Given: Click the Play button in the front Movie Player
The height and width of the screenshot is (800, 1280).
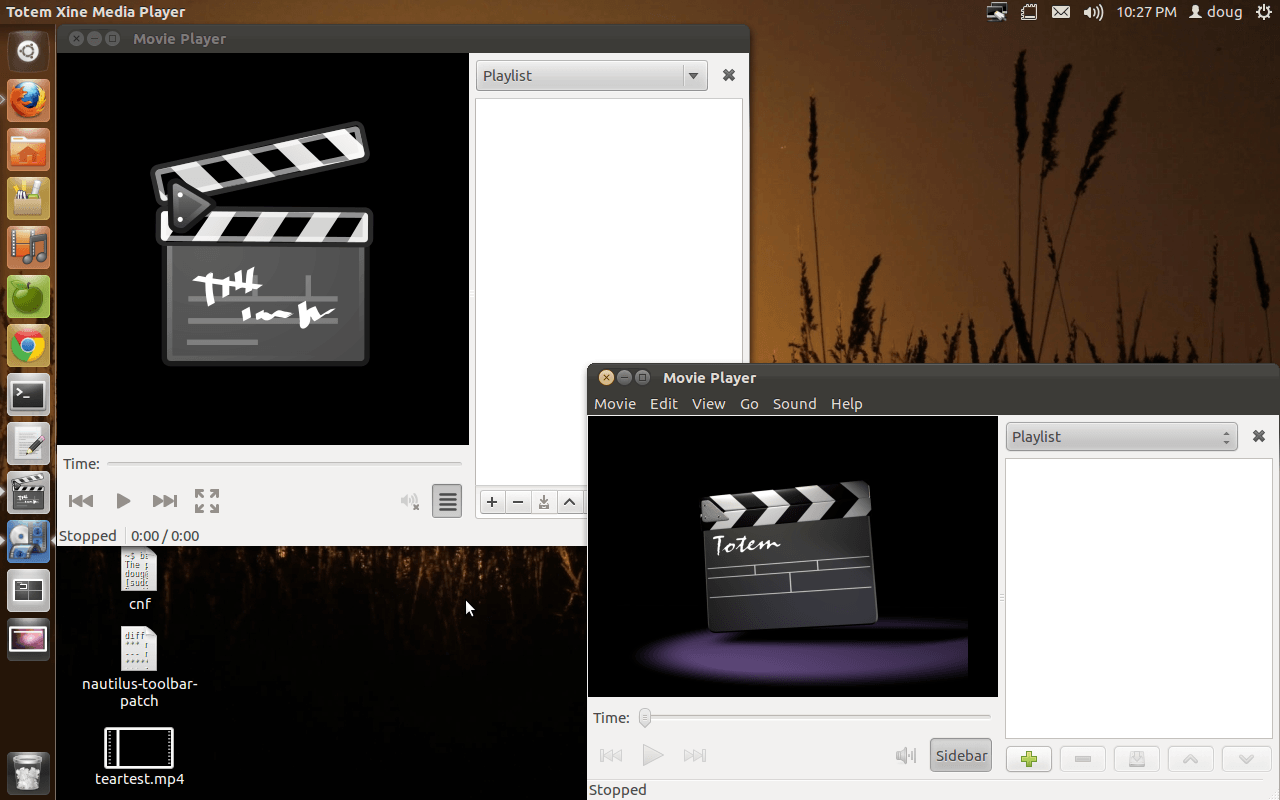Looking at the screenshot, I should click(653, 756).
